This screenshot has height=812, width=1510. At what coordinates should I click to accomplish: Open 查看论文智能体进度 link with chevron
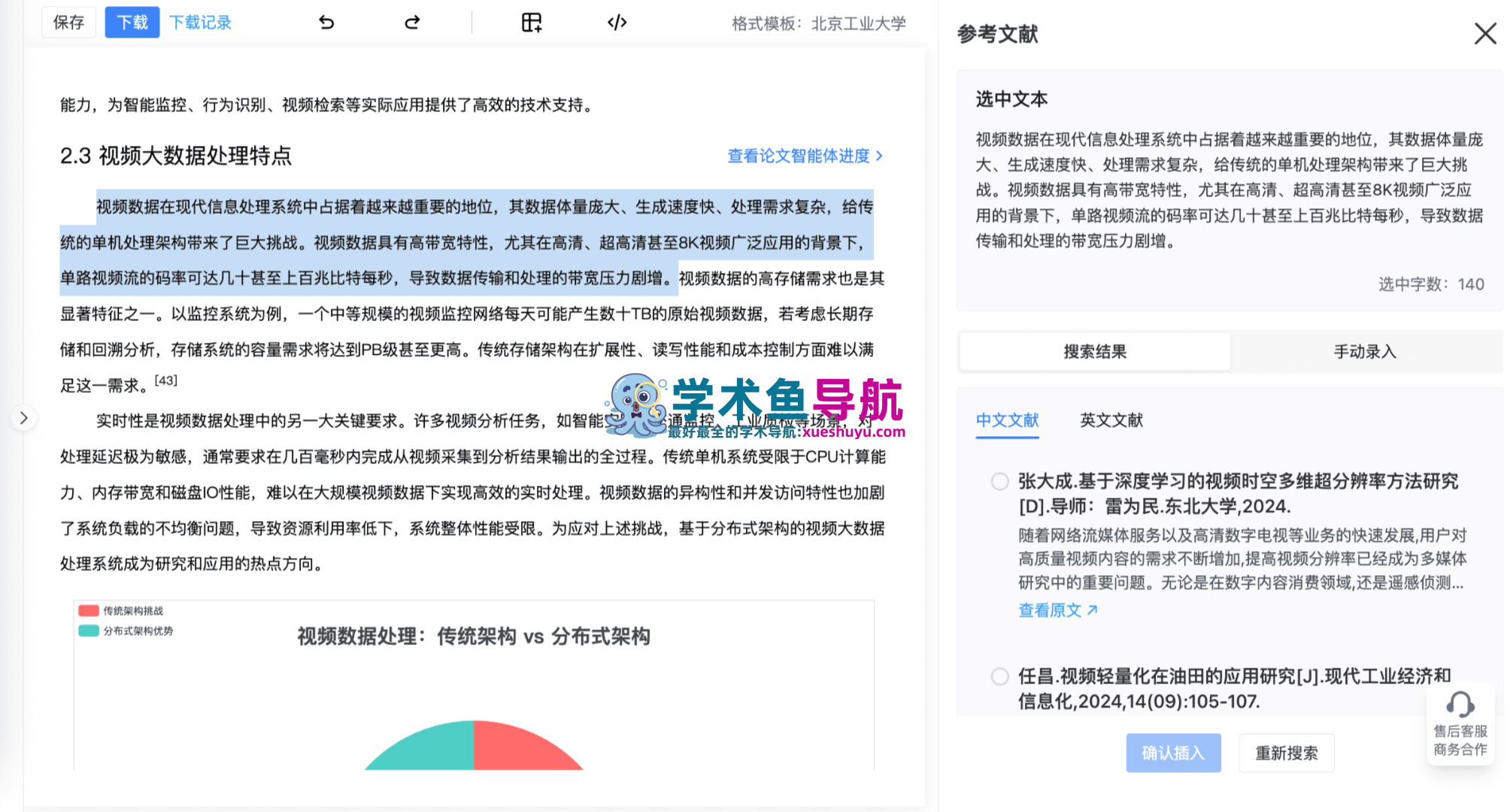tap(805, 156)
